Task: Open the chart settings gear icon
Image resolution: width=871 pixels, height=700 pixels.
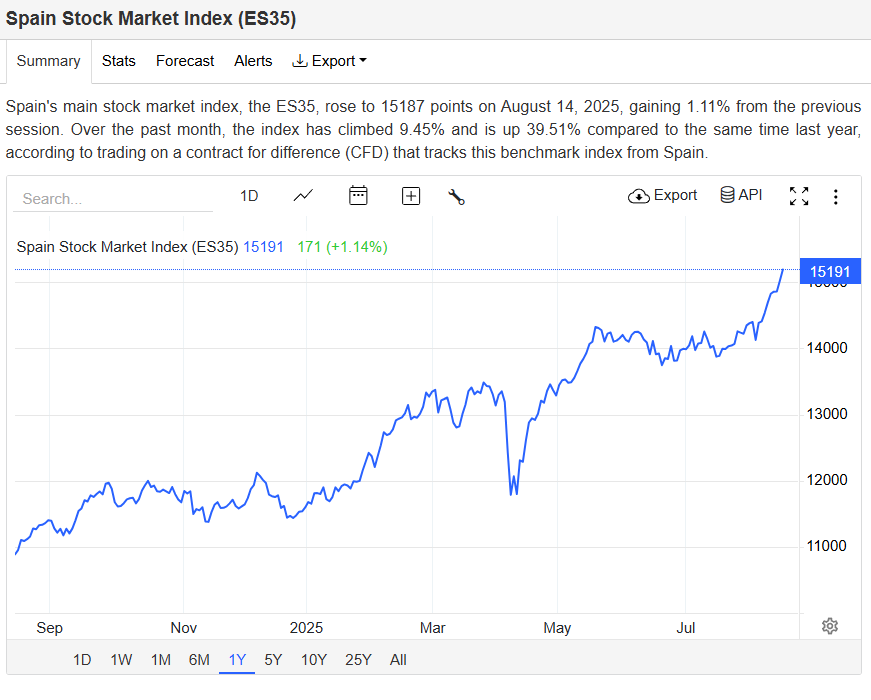Action: pos(829,626)
